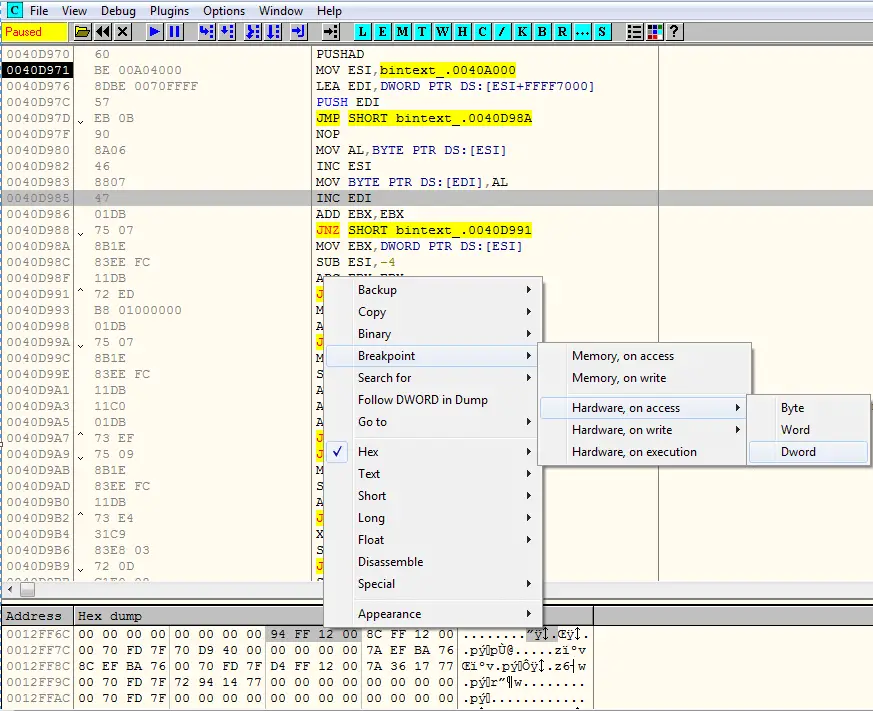This screenshot has height=711, width=873.
Task: Click the Go to address arrow icon
Action: tap(331, 32)
